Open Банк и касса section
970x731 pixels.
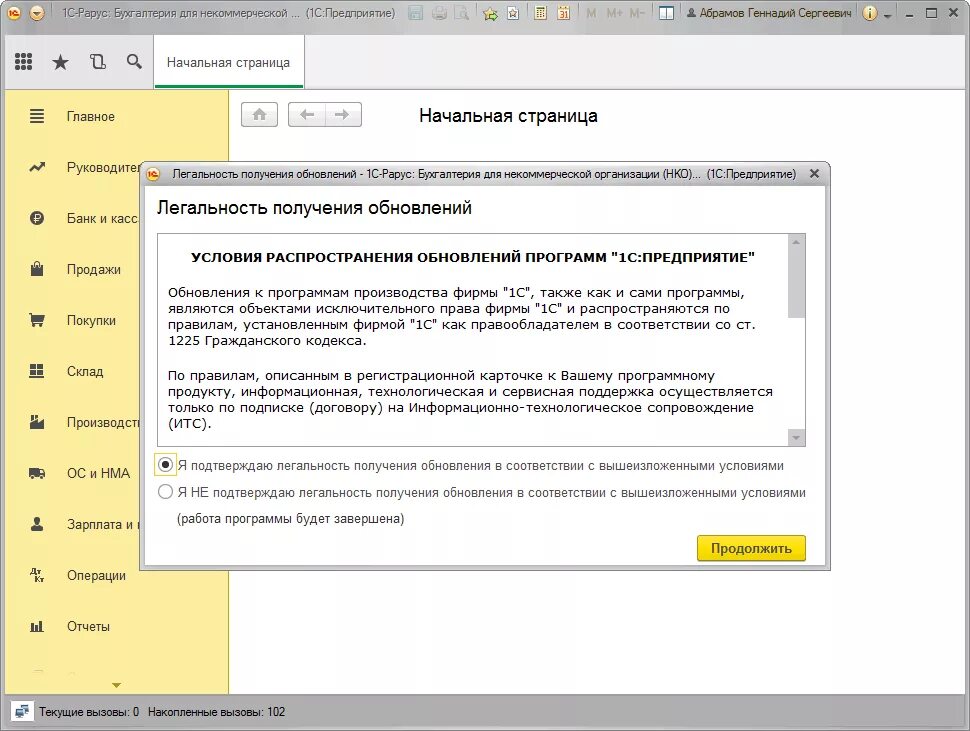(103, 218)
